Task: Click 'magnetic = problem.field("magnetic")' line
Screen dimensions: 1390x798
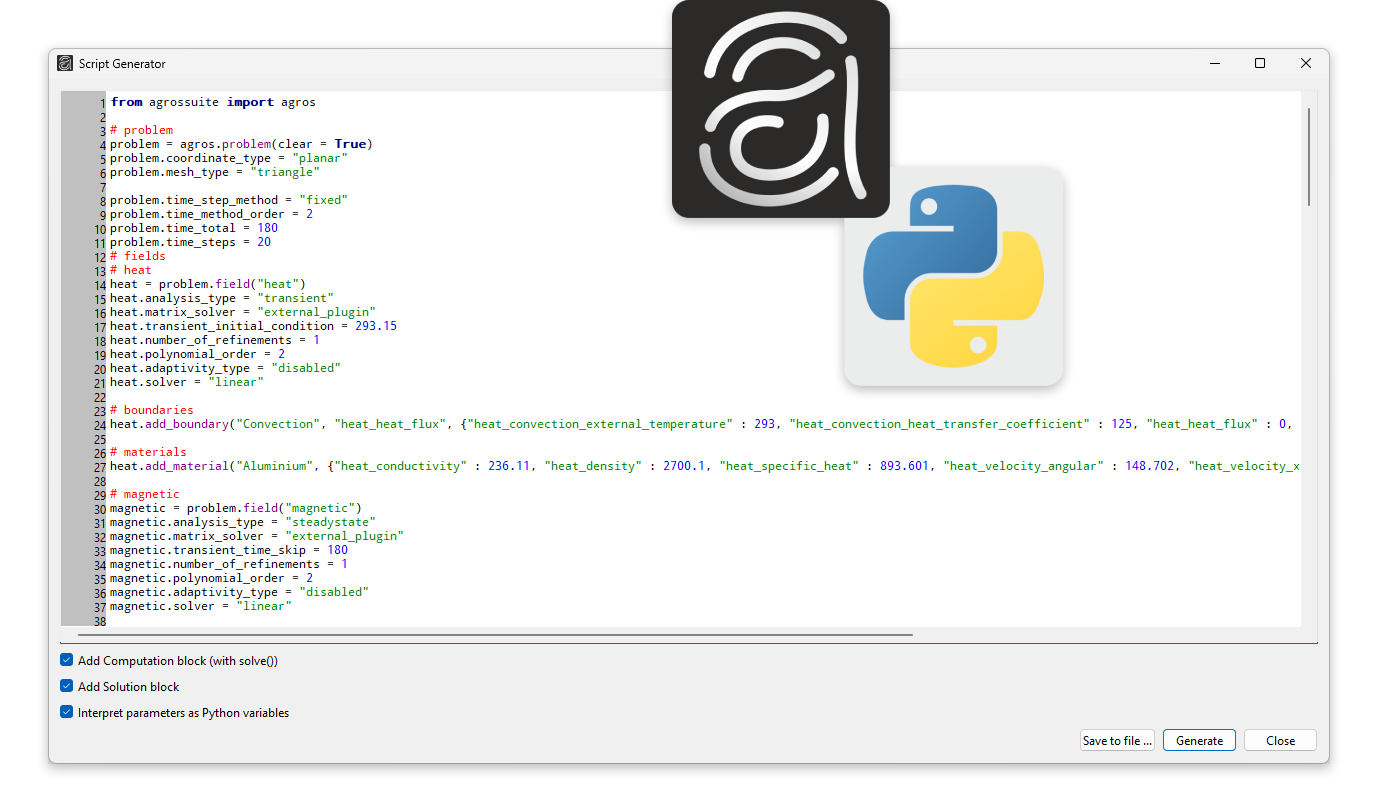Action: coord(236,508)
